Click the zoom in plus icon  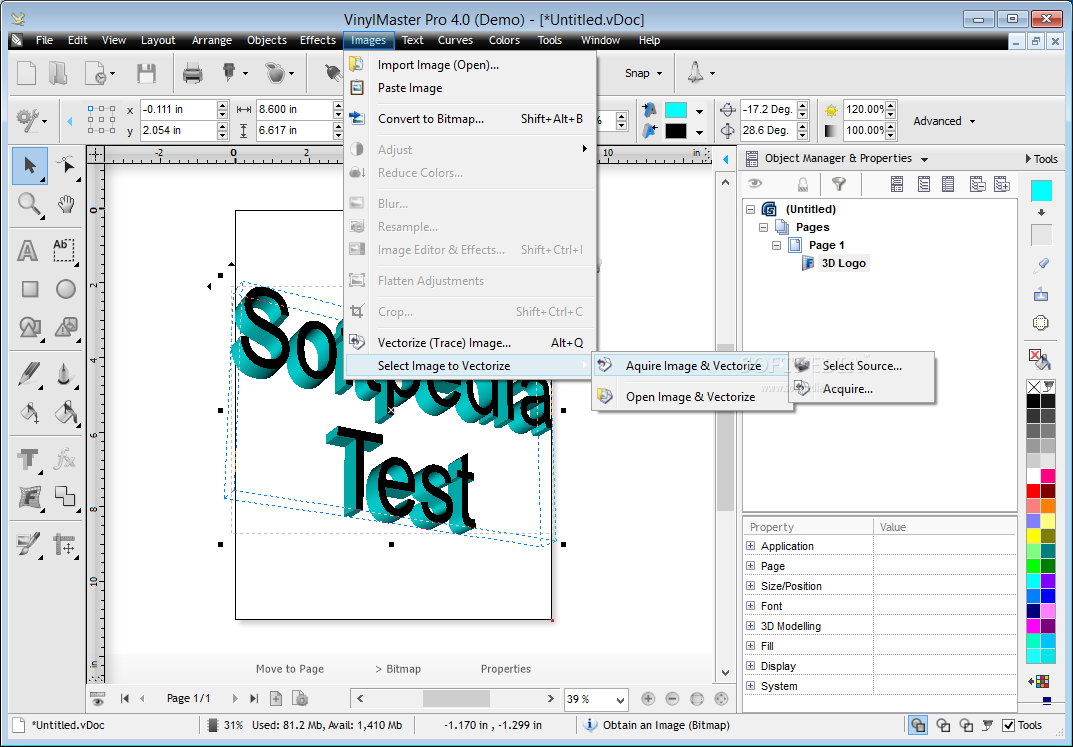tap(648, 698)
